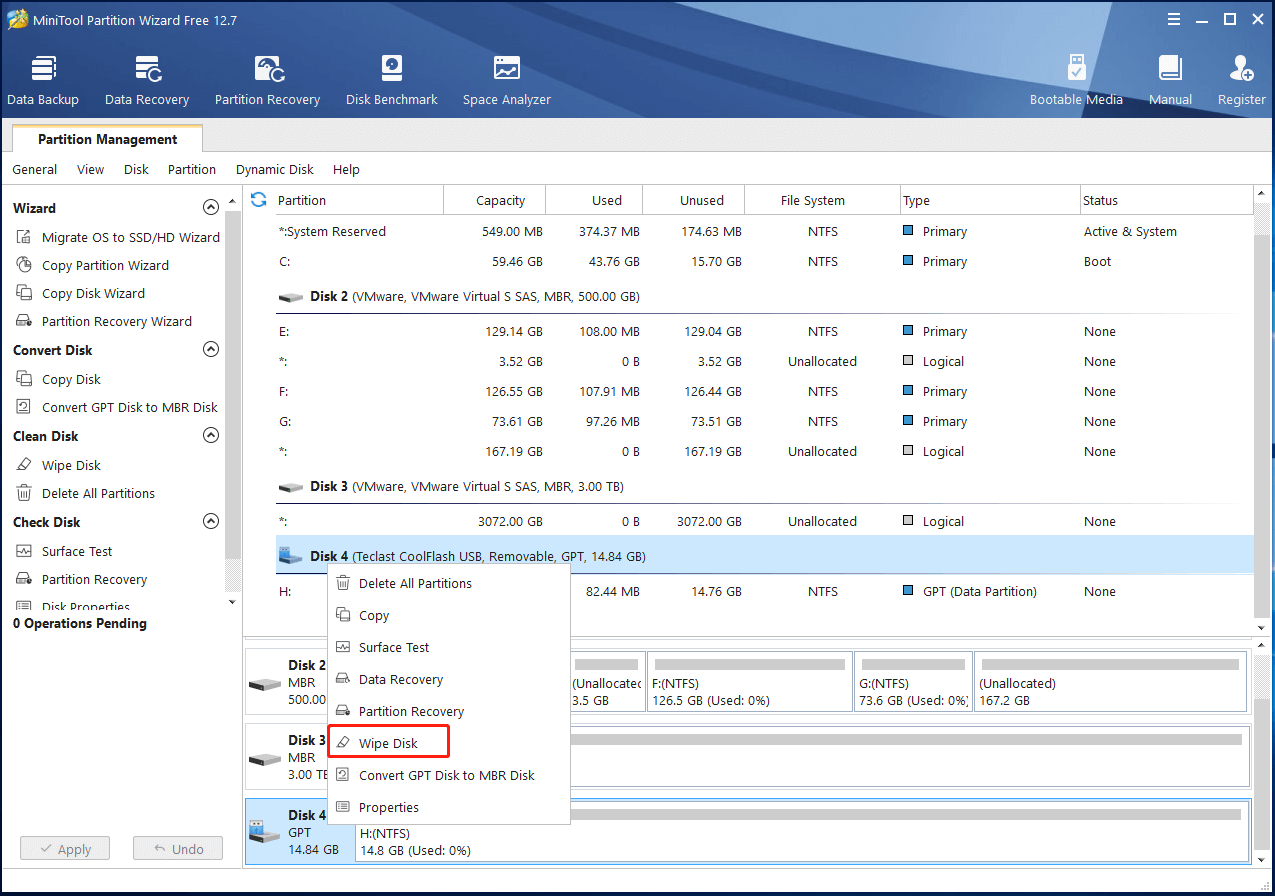Viewport: 1275px width, 896px height.
Task: Open Properties from the context menu
Action: [x=449, y=807]
